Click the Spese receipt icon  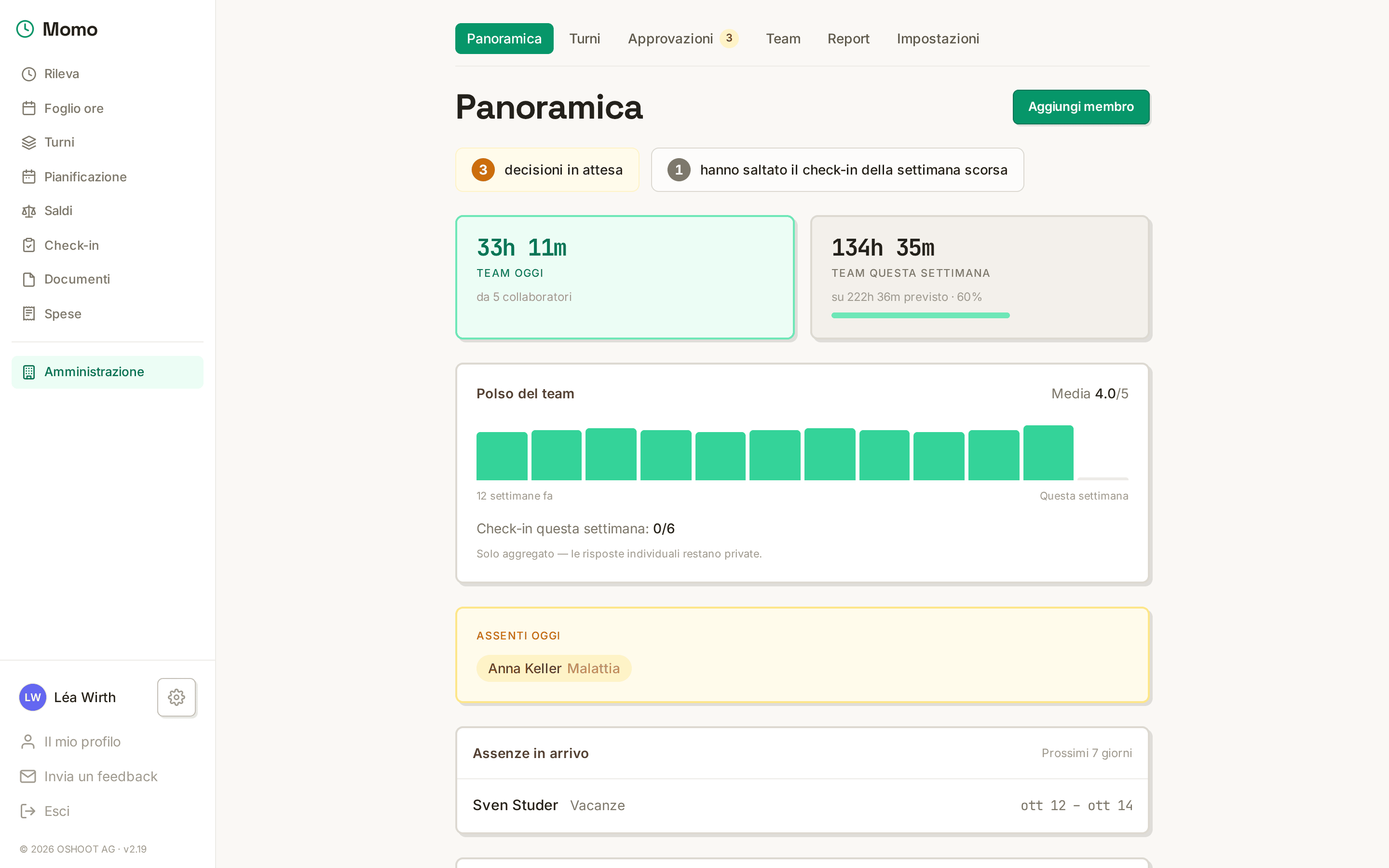coord(29,313)
